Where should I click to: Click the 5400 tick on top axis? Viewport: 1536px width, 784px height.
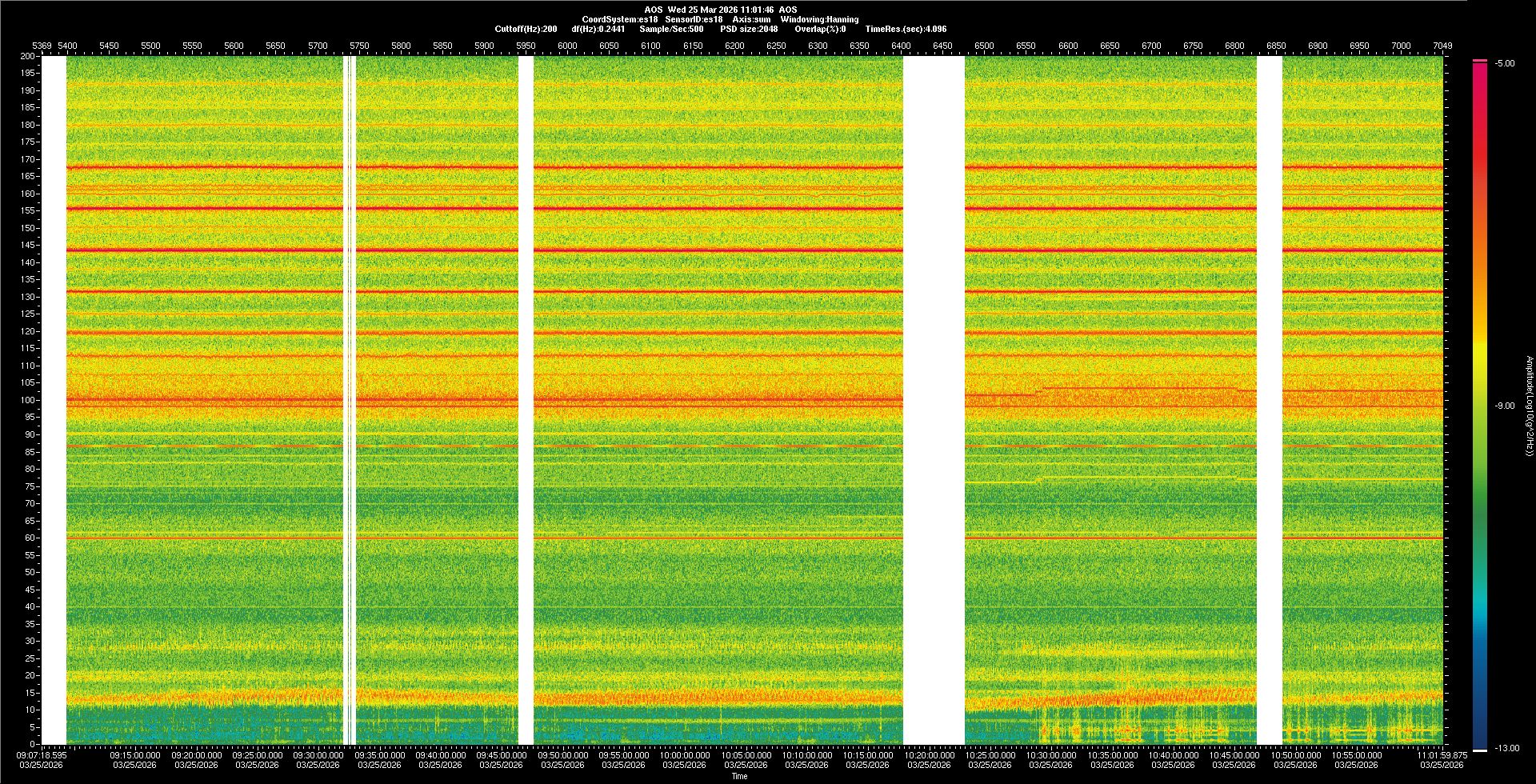point(67,46)
